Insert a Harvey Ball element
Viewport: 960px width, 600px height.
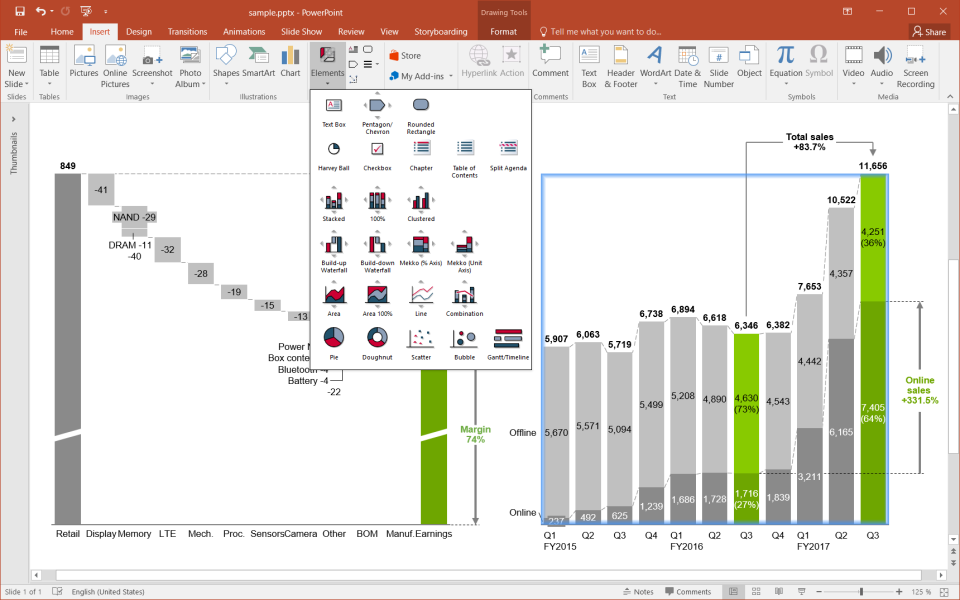(334, 150)
